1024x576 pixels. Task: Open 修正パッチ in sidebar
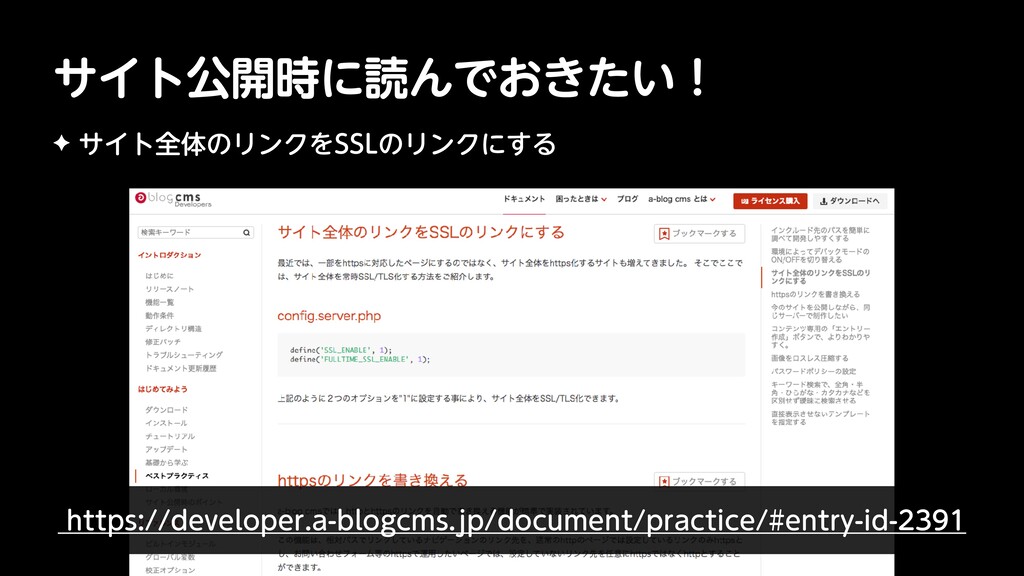click(163, 342)
